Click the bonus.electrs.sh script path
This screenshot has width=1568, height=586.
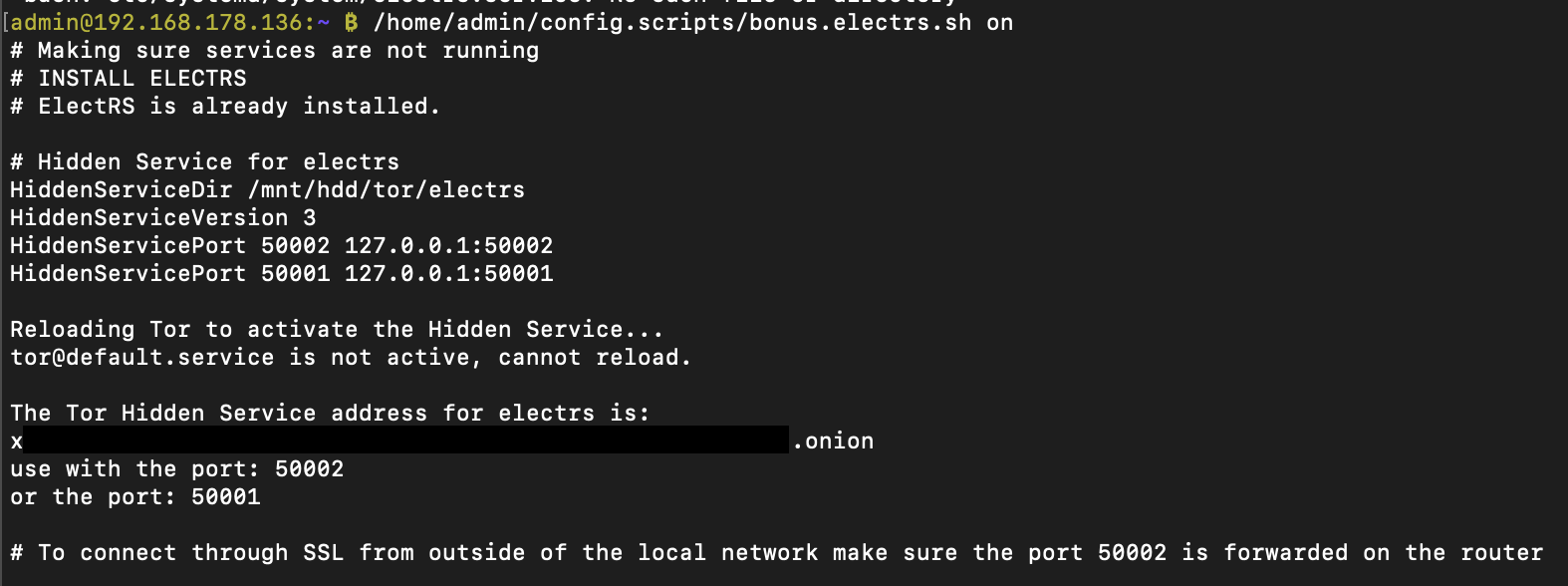[672, 22]
